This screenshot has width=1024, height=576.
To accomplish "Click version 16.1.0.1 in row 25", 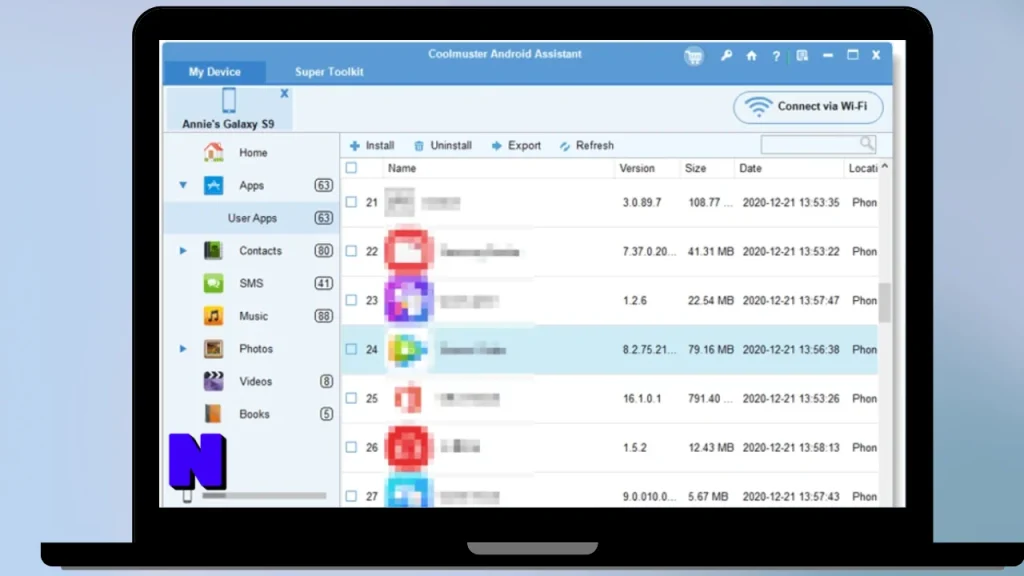I will pyautogui.click(x=641, y=398).
